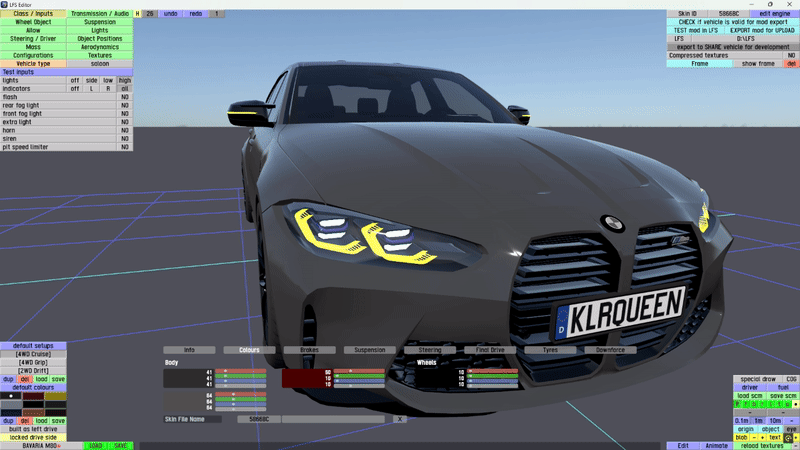Image resolution: width=800 pixels, height=450 pixels.
Task: Toggle pit speed limiter NO value
Action: tap(125, 147)
